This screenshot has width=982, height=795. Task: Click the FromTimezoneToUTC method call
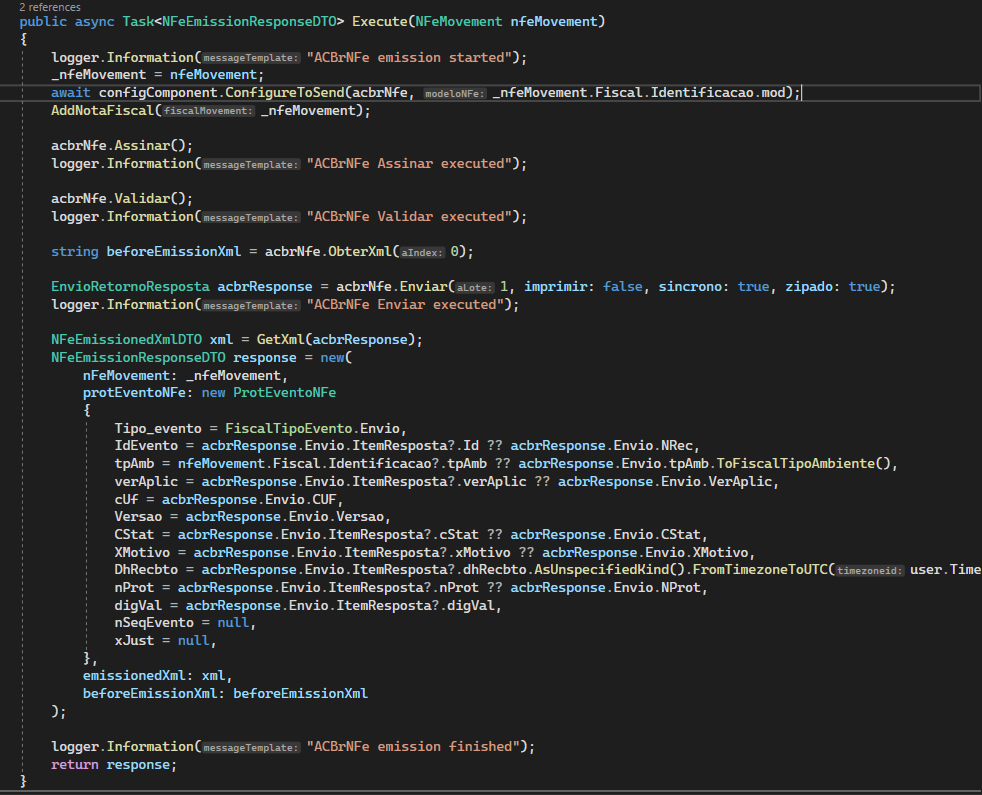pos(760,570)
